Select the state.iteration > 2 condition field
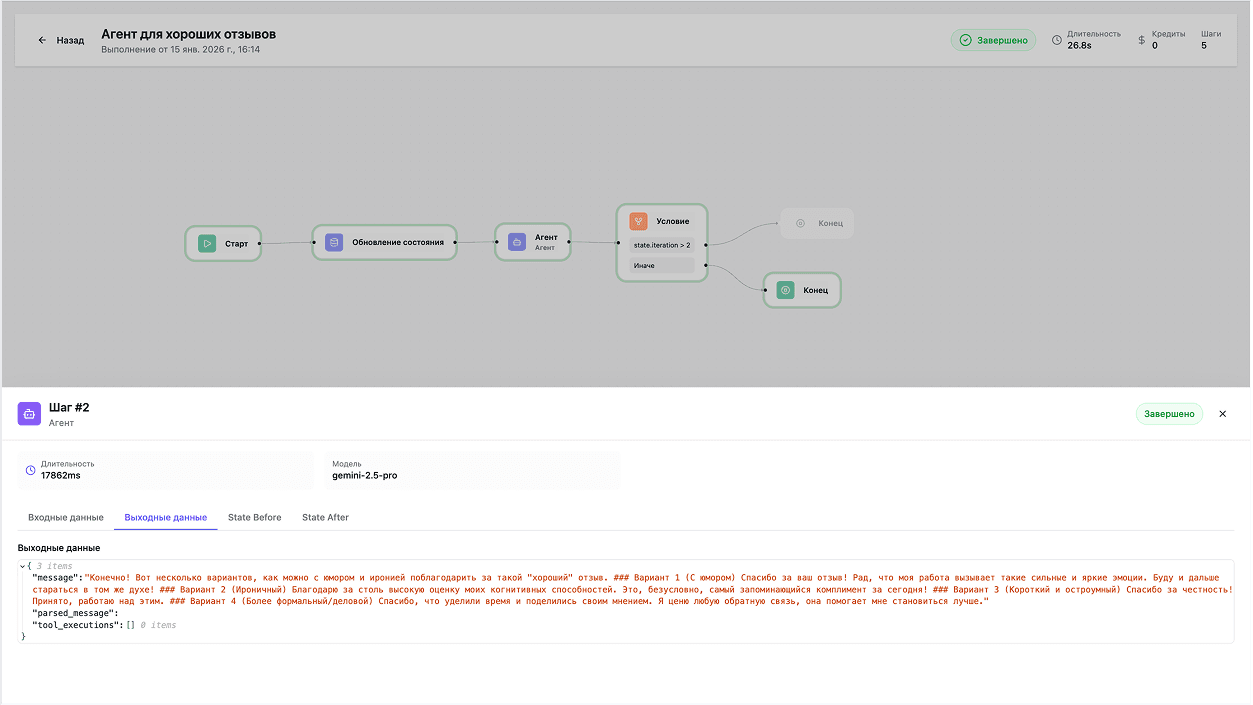 pos(662,244)
